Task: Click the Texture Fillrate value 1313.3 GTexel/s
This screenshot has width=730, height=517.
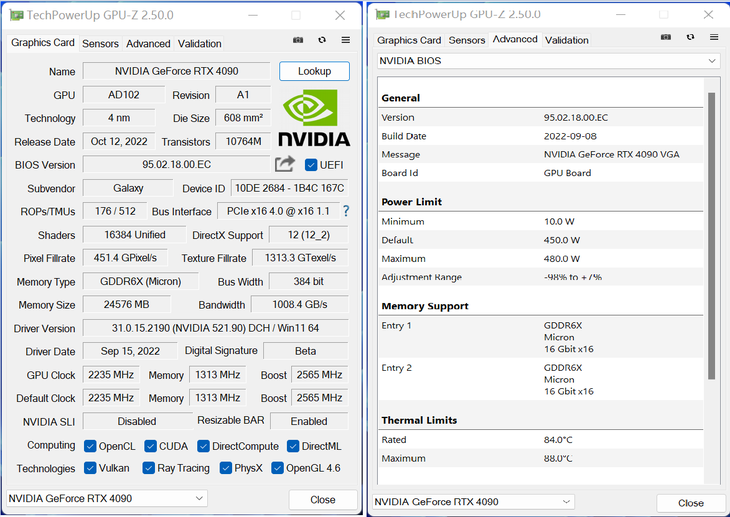Action: tap(300, 258)
